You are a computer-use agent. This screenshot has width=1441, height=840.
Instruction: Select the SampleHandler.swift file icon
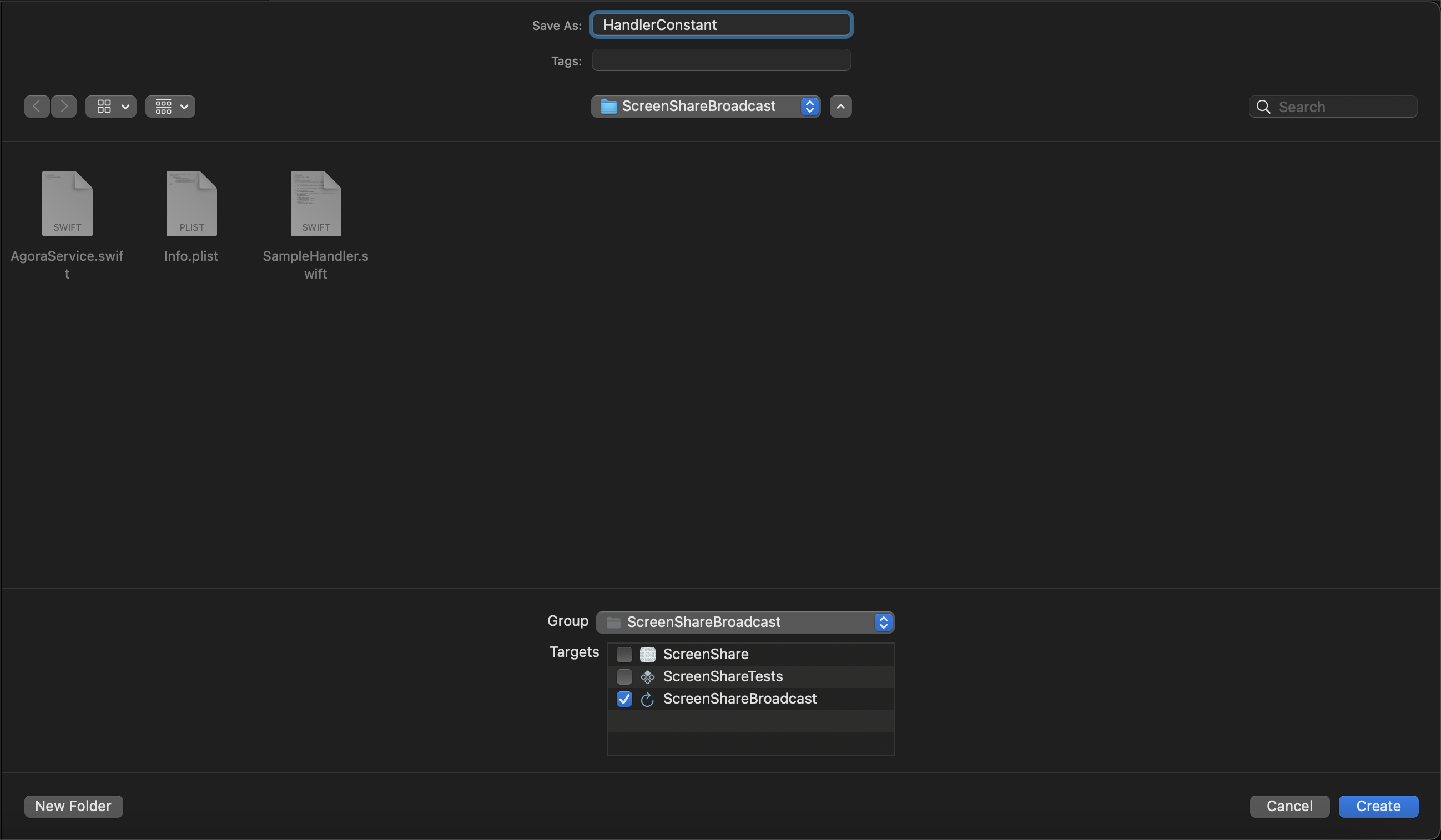(316, 204)
